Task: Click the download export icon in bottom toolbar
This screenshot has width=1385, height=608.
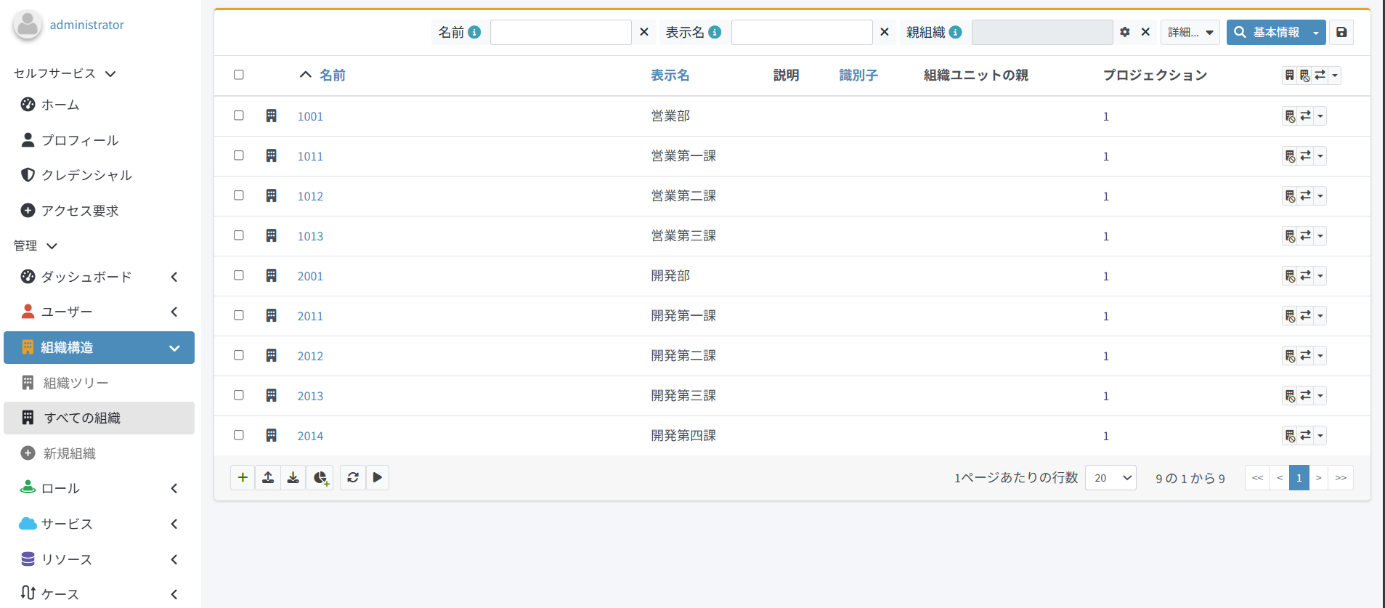Action: click(x=293, y=478)
